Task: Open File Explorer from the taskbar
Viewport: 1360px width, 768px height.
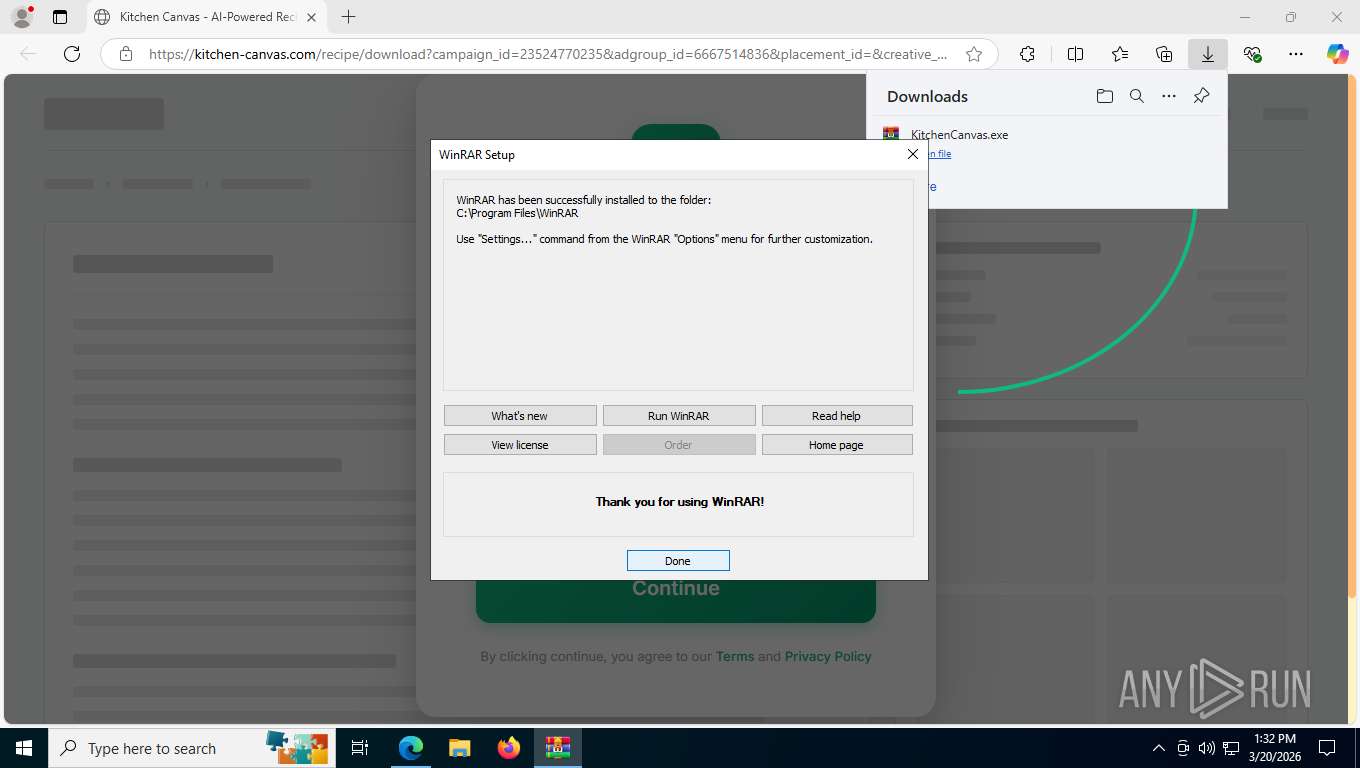Action: (459, 748)
